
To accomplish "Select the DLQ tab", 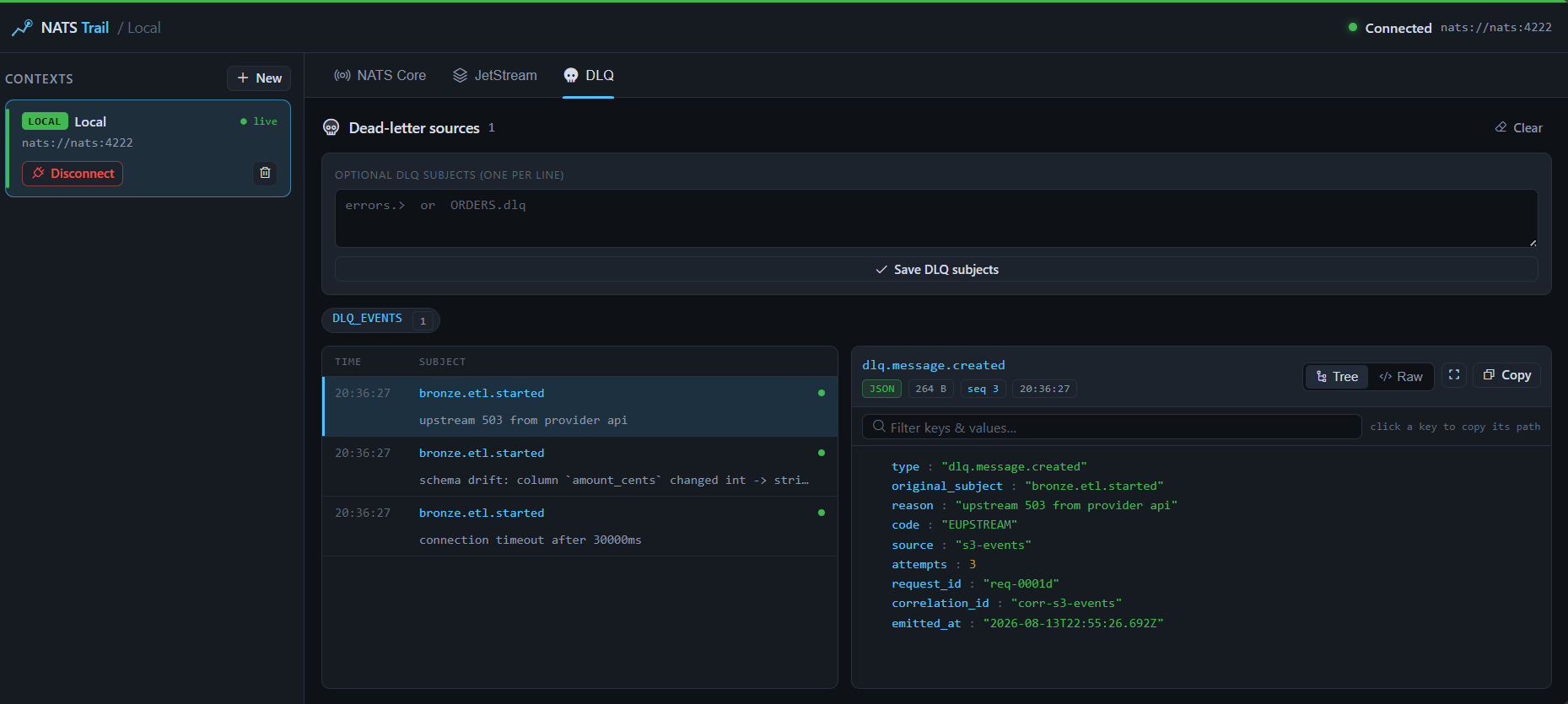I will coord(589,75).
